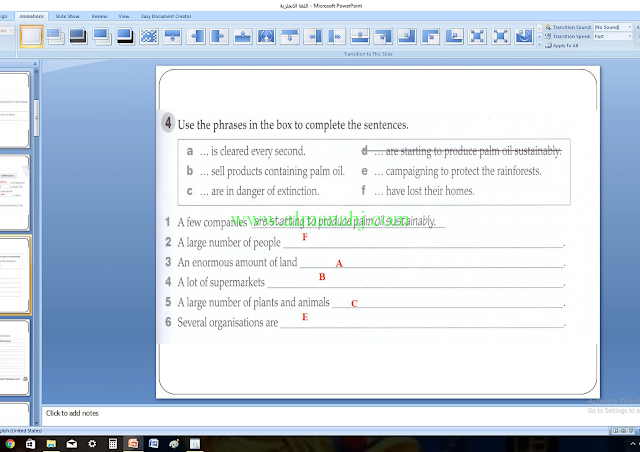This screenshot has height=452, width=640.
Task: Apply the Dissolve transition
Action: point(149,36)
